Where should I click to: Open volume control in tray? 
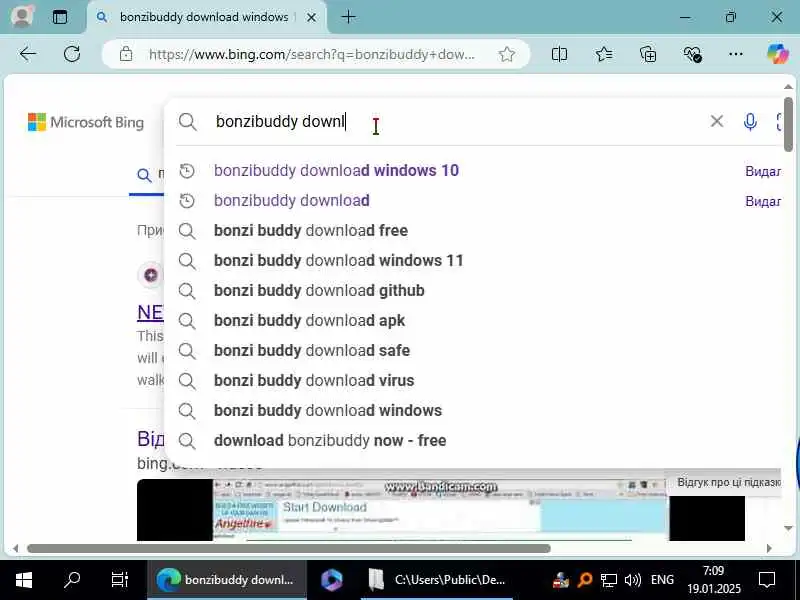[x=633, y=580]
